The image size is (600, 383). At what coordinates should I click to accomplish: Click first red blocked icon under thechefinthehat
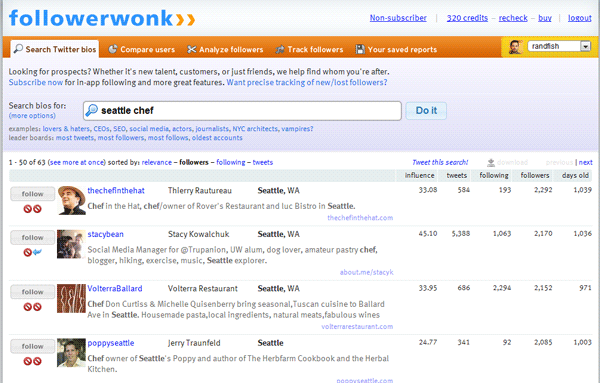click(28, 209)
